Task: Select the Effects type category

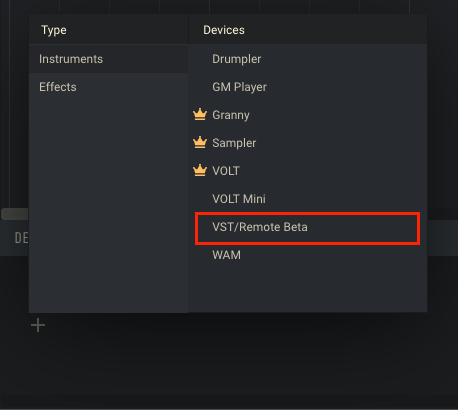Action: coord(108,87)
